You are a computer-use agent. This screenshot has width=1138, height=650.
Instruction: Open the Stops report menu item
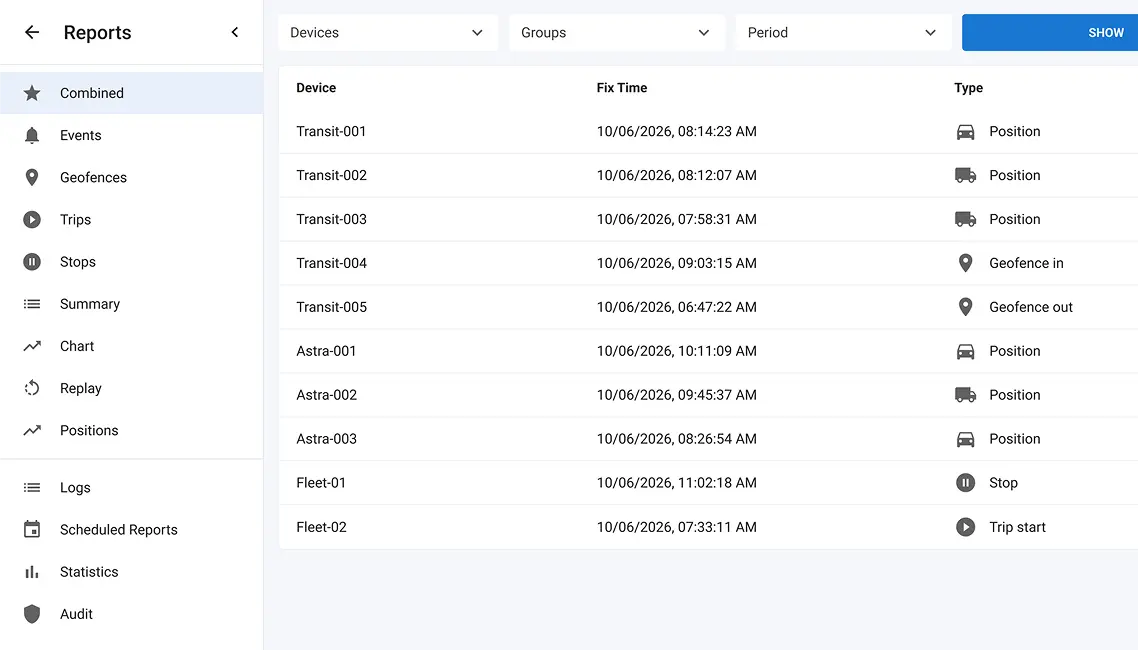click(x=131, y=262)
